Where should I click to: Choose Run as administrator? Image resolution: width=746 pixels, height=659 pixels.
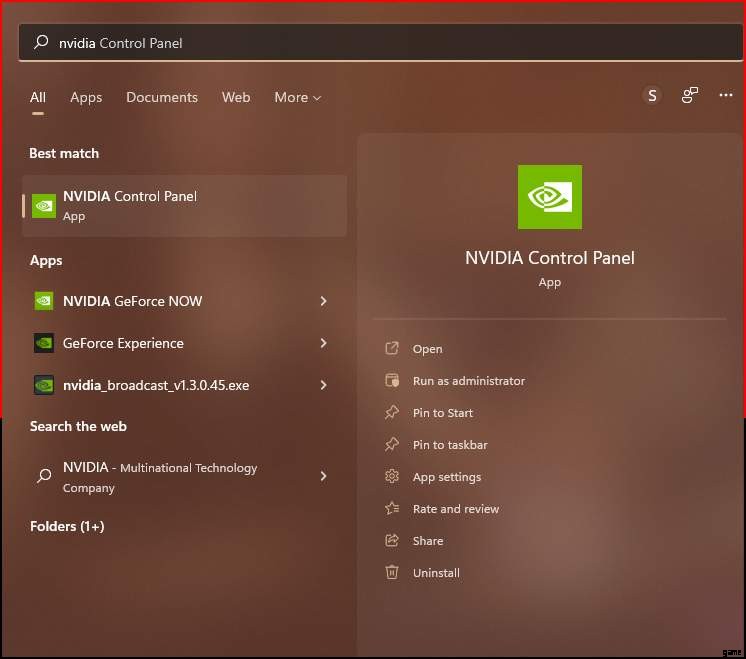click(x=469, y=381)
